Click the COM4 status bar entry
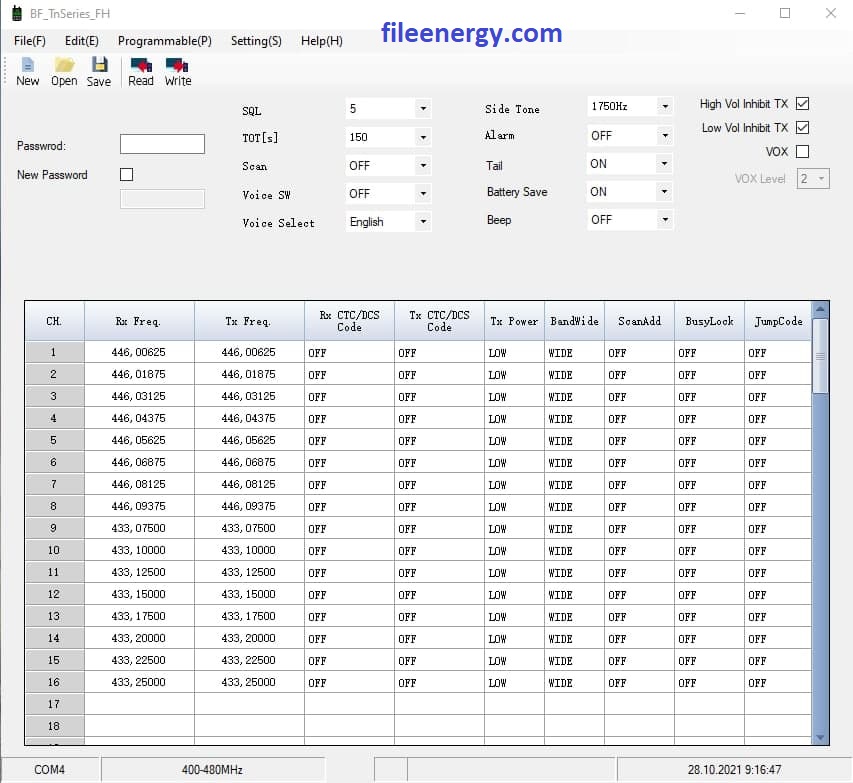 (50, 769)
